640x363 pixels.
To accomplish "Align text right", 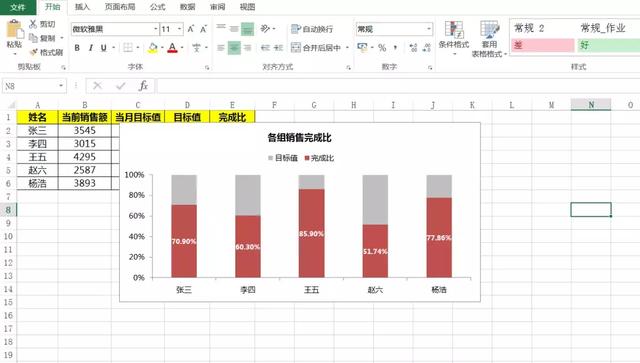I will coord(247,48).
